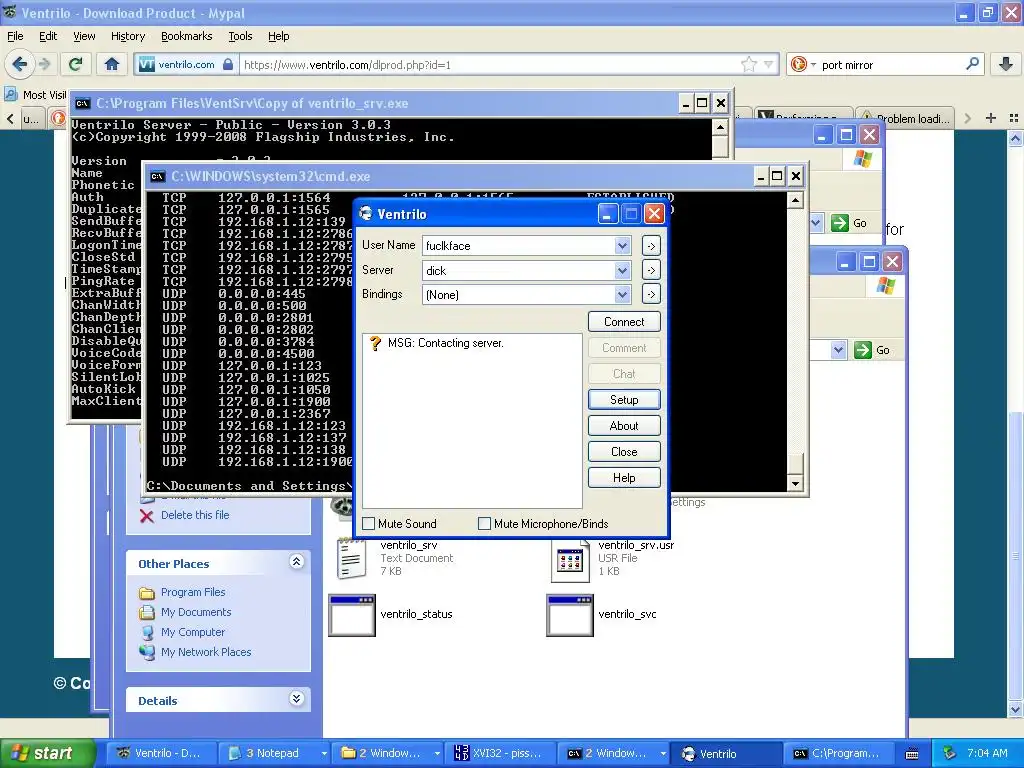Click the upper Go button in Explorer window
The image size is (1024, 768).
coord(849,223)
